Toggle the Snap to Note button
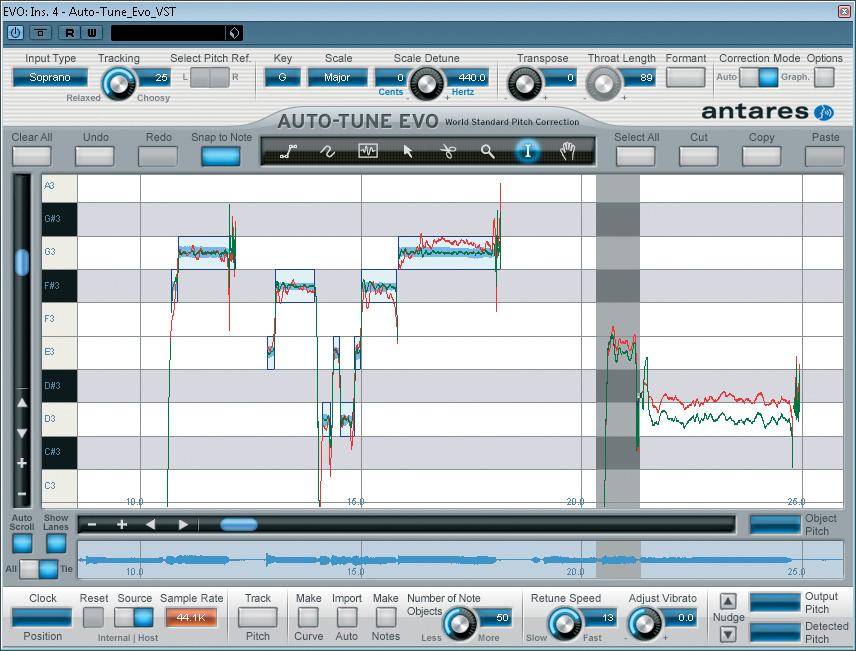The height and width of the screenshot is (651, 856). [x=221, y=156]
